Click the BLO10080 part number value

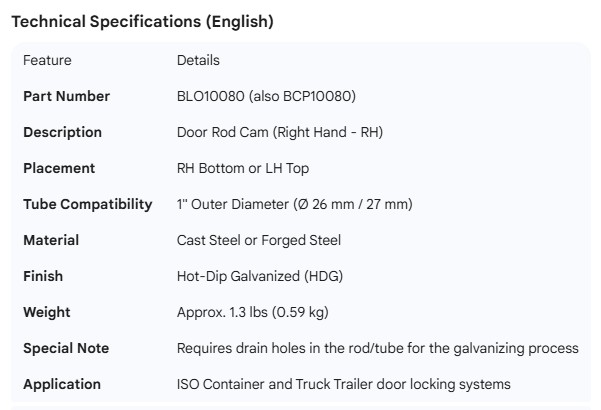[266, 96]
